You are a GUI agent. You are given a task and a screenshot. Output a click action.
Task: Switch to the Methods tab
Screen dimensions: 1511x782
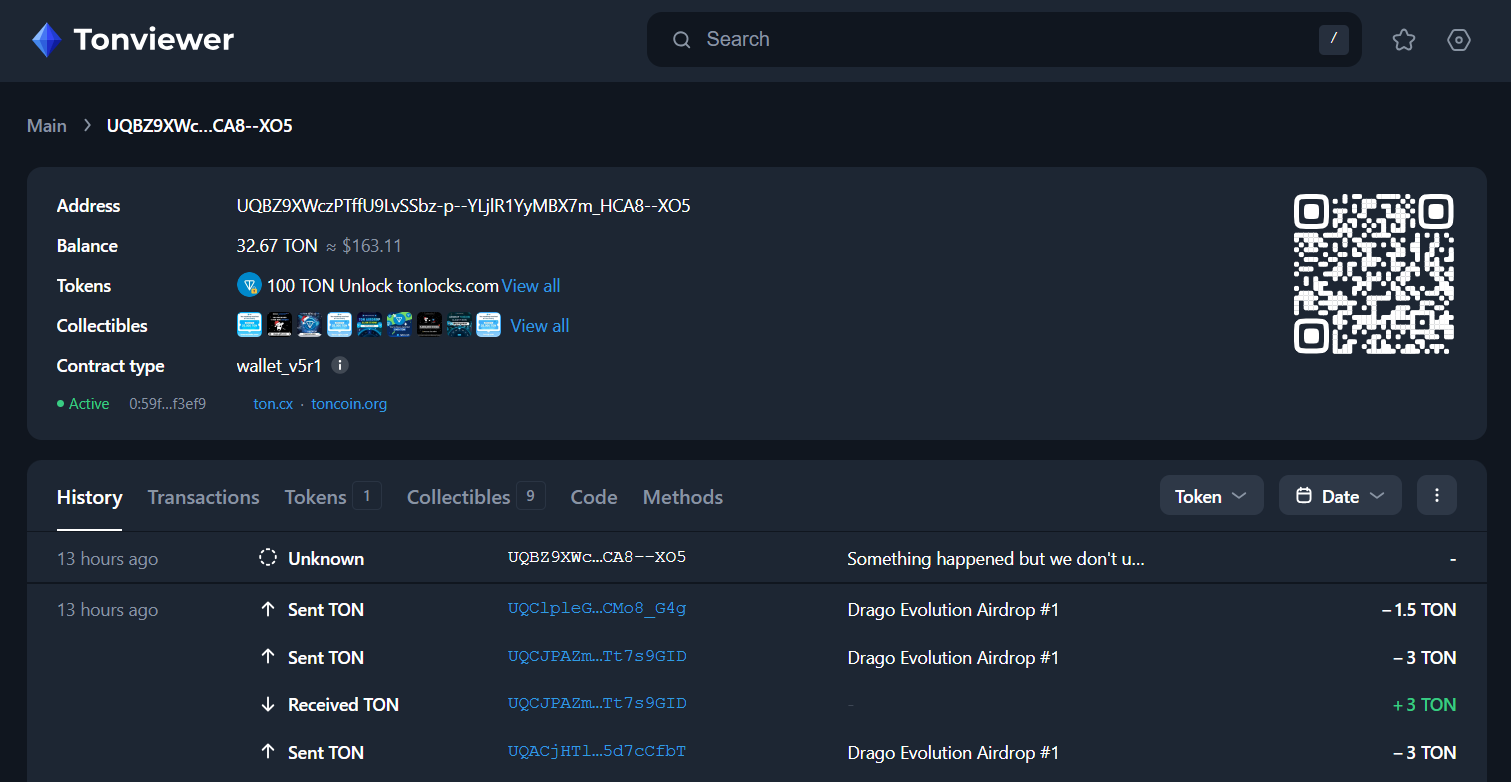tap(683, 497)
